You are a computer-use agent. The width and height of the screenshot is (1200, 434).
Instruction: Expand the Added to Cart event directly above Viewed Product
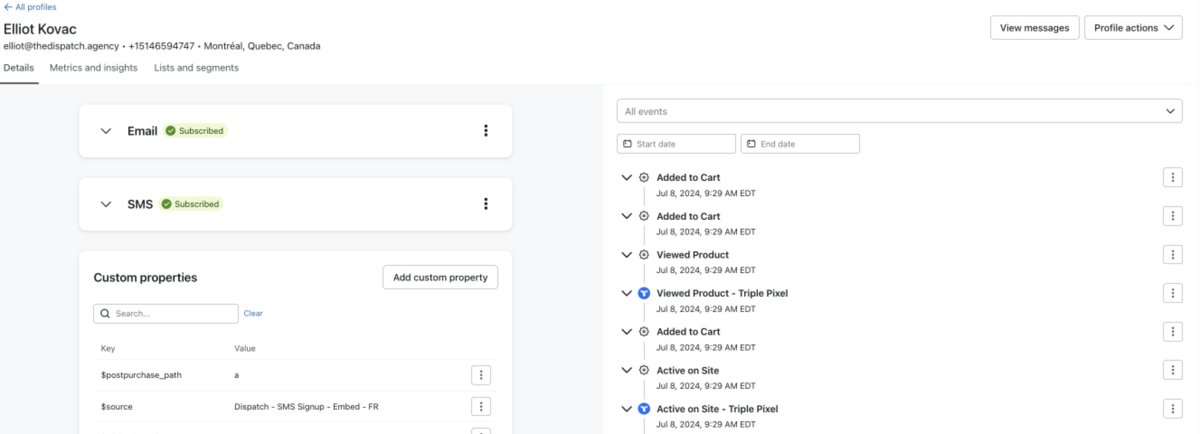point(627,216)
